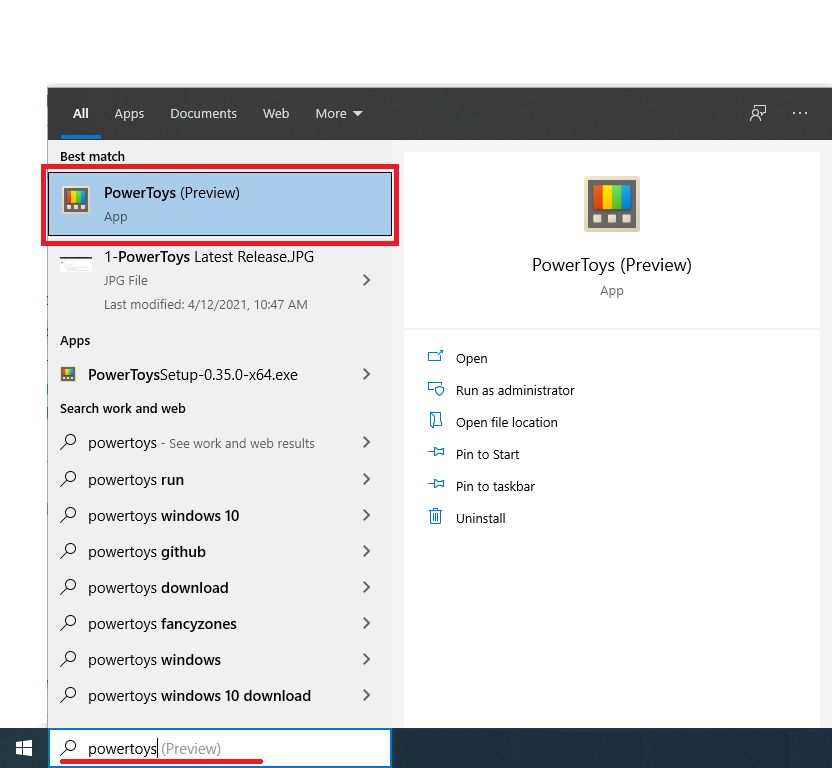Expand chevron for 1-PowerToys Latest Release.JPG
The height and width of the screenshot is (768, 832).
coord(366,280)
